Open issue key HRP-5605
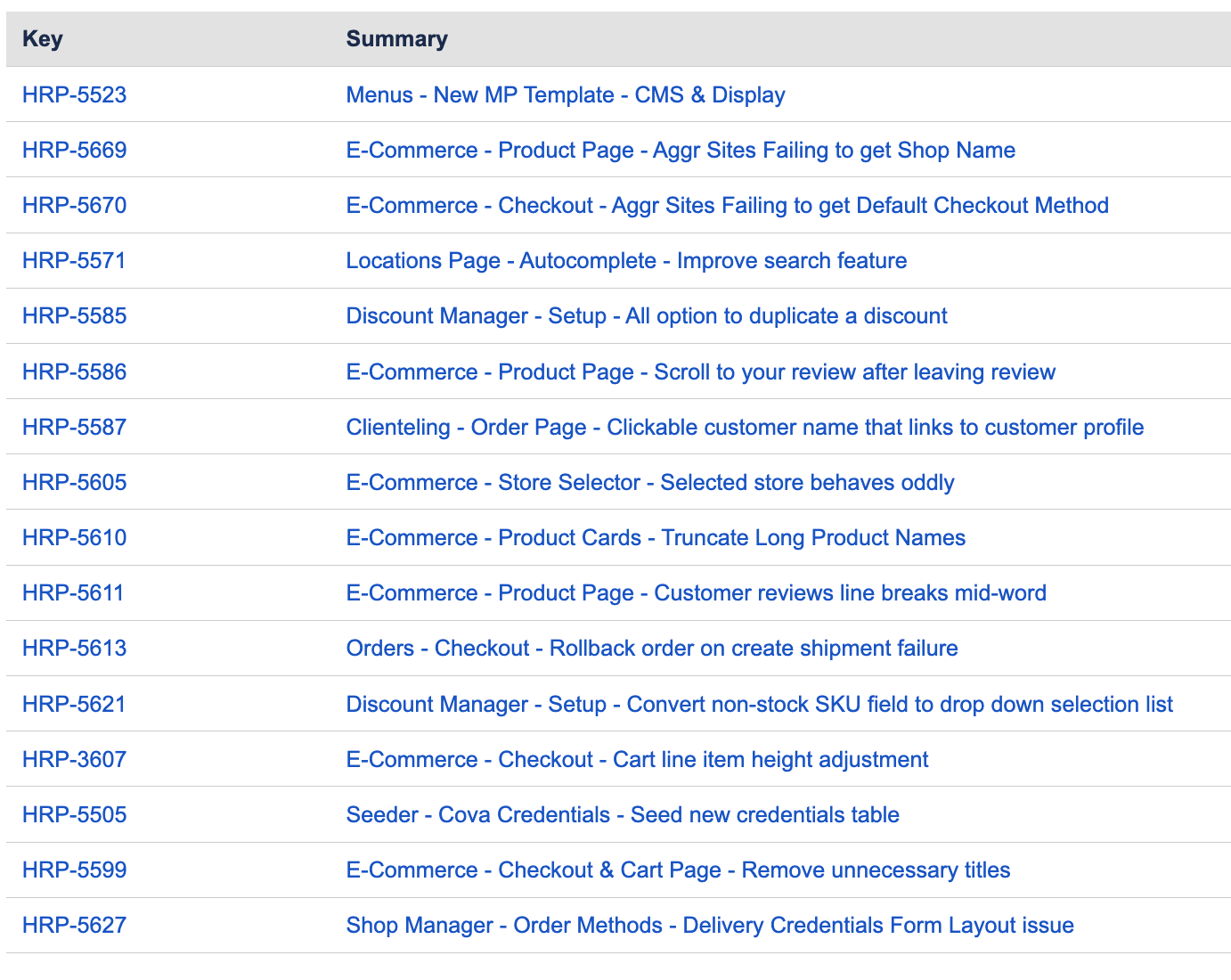Screen dimensions: 1231x980 click(x=74, y=482)
